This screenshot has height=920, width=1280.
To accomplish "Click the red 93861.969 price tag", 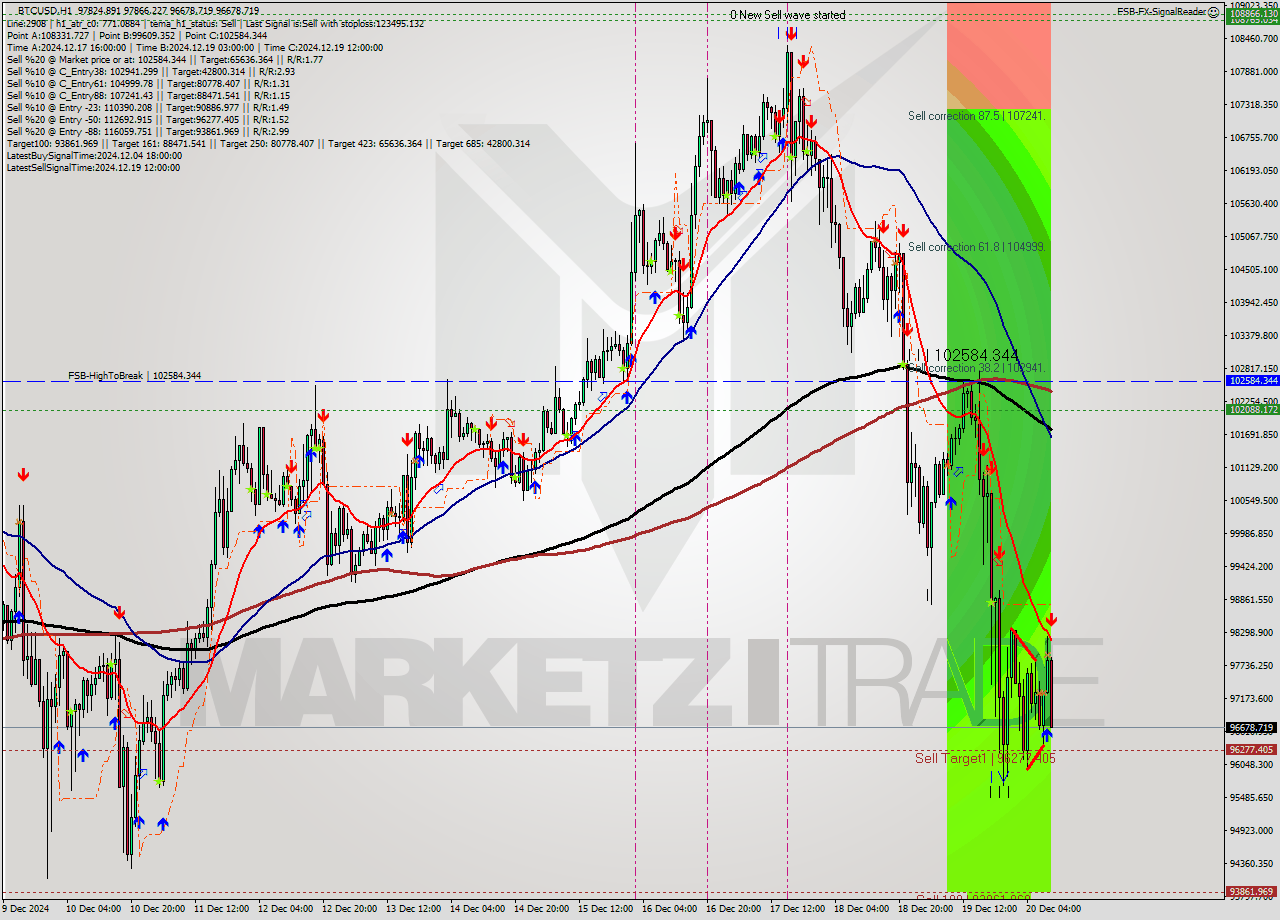I will [x=1251, y=891].
